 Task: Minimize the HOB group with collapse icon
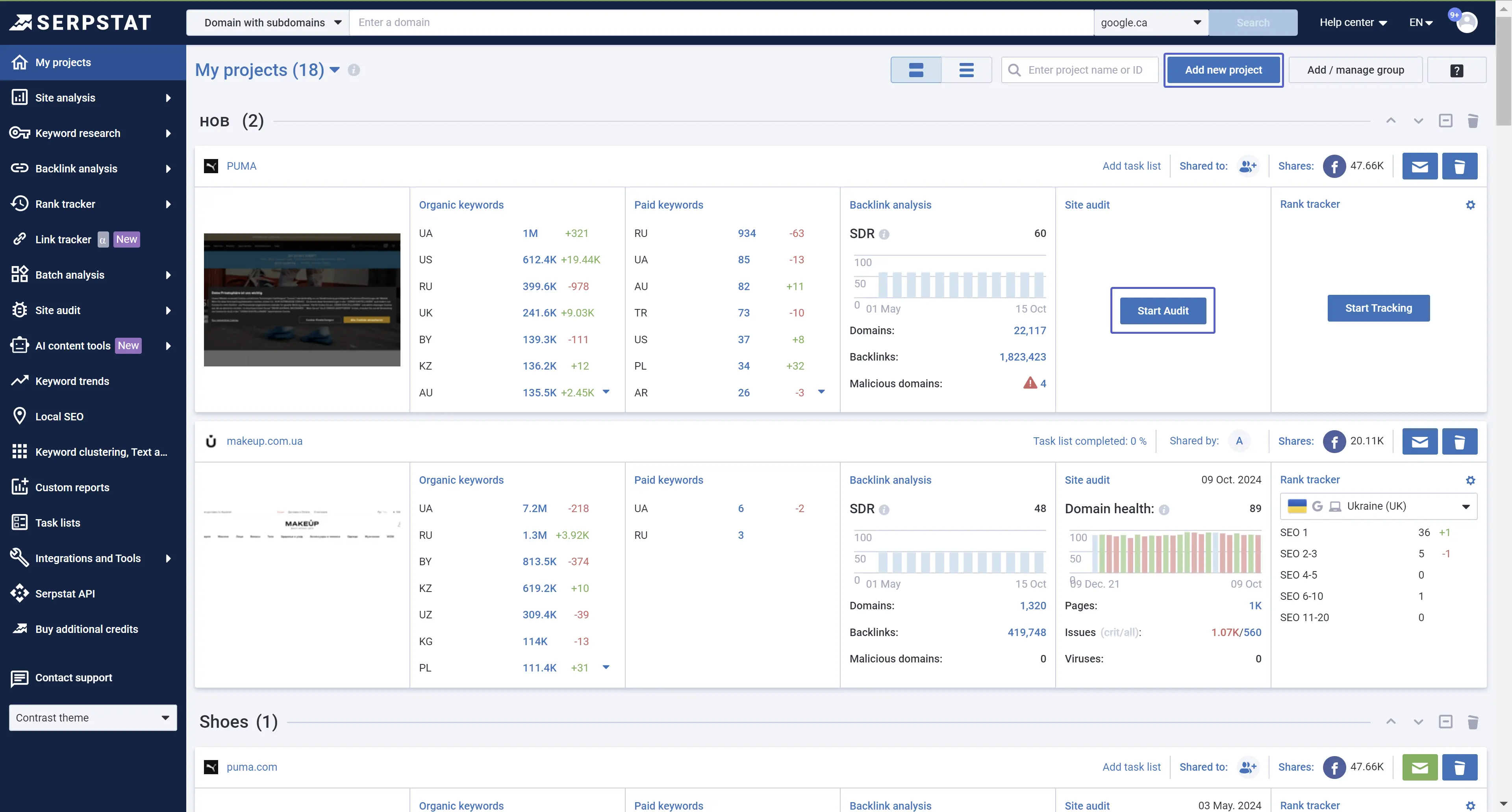pos(1445,121)
